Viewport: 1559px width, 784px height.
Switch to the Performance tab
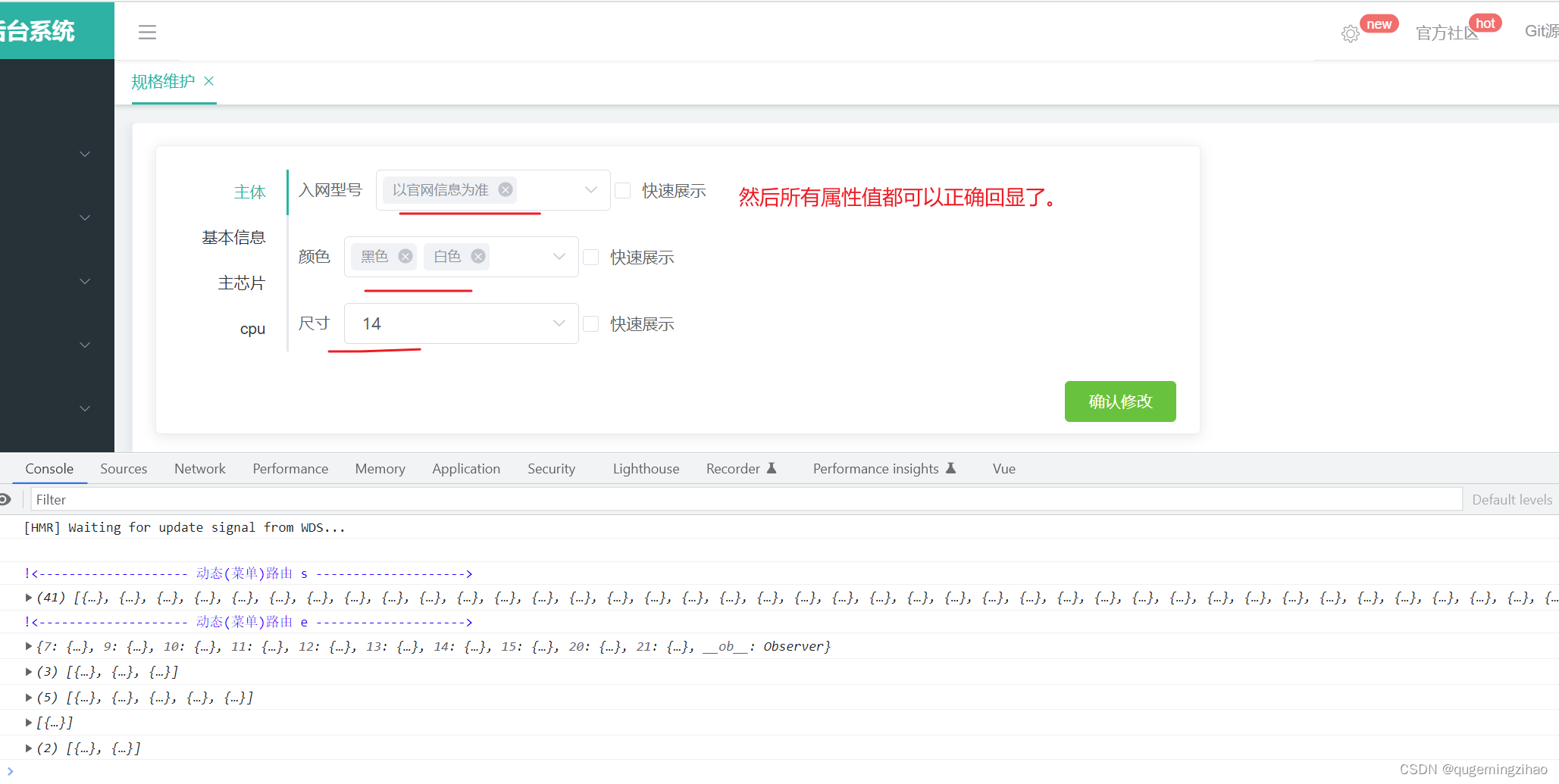(x=290, y=468)
